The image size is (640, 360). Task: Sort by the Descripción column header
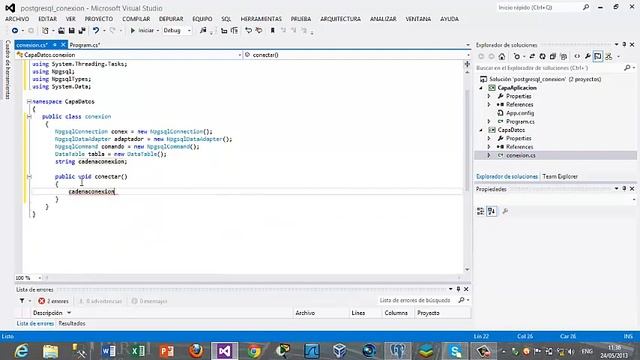point(48,313)
